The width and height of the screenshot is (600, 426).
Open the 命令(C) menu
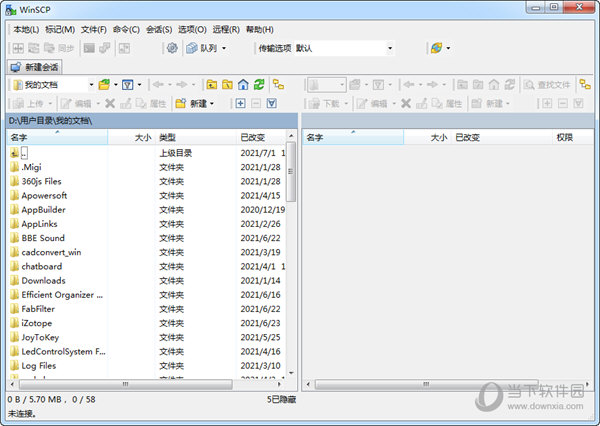(x=126, y=29)
